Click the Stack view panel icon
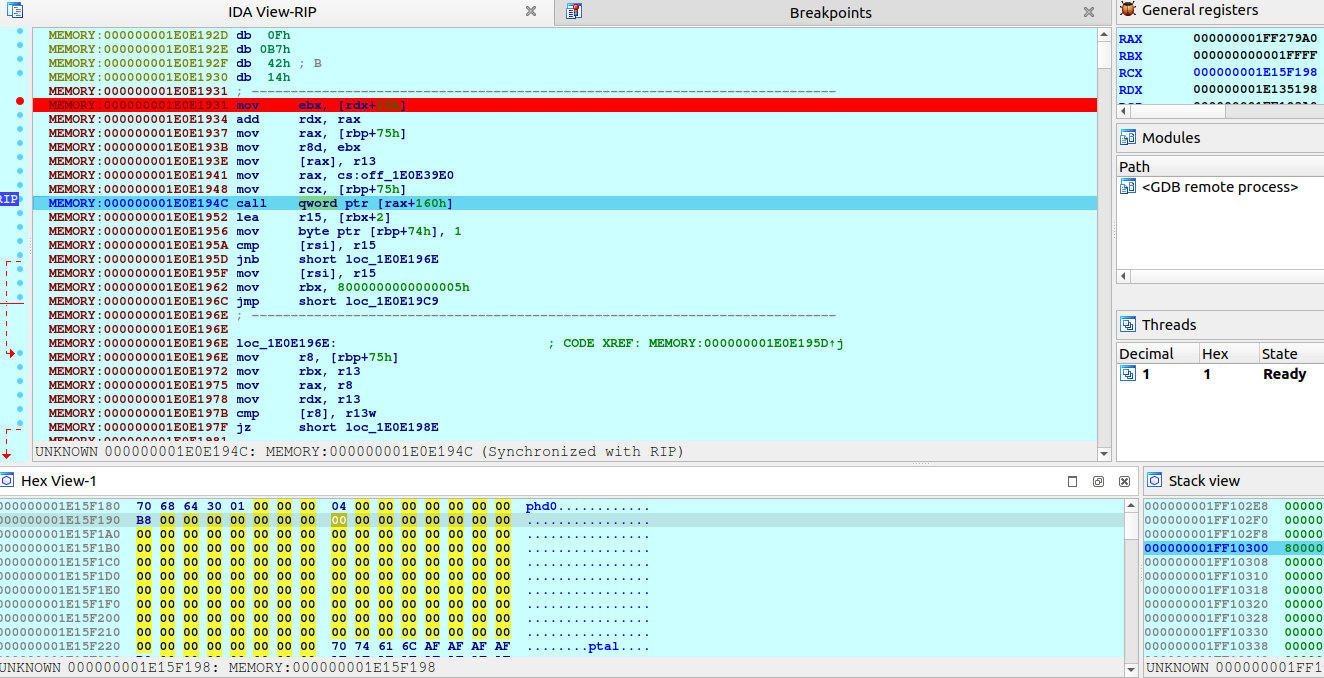 [1155, 481]
